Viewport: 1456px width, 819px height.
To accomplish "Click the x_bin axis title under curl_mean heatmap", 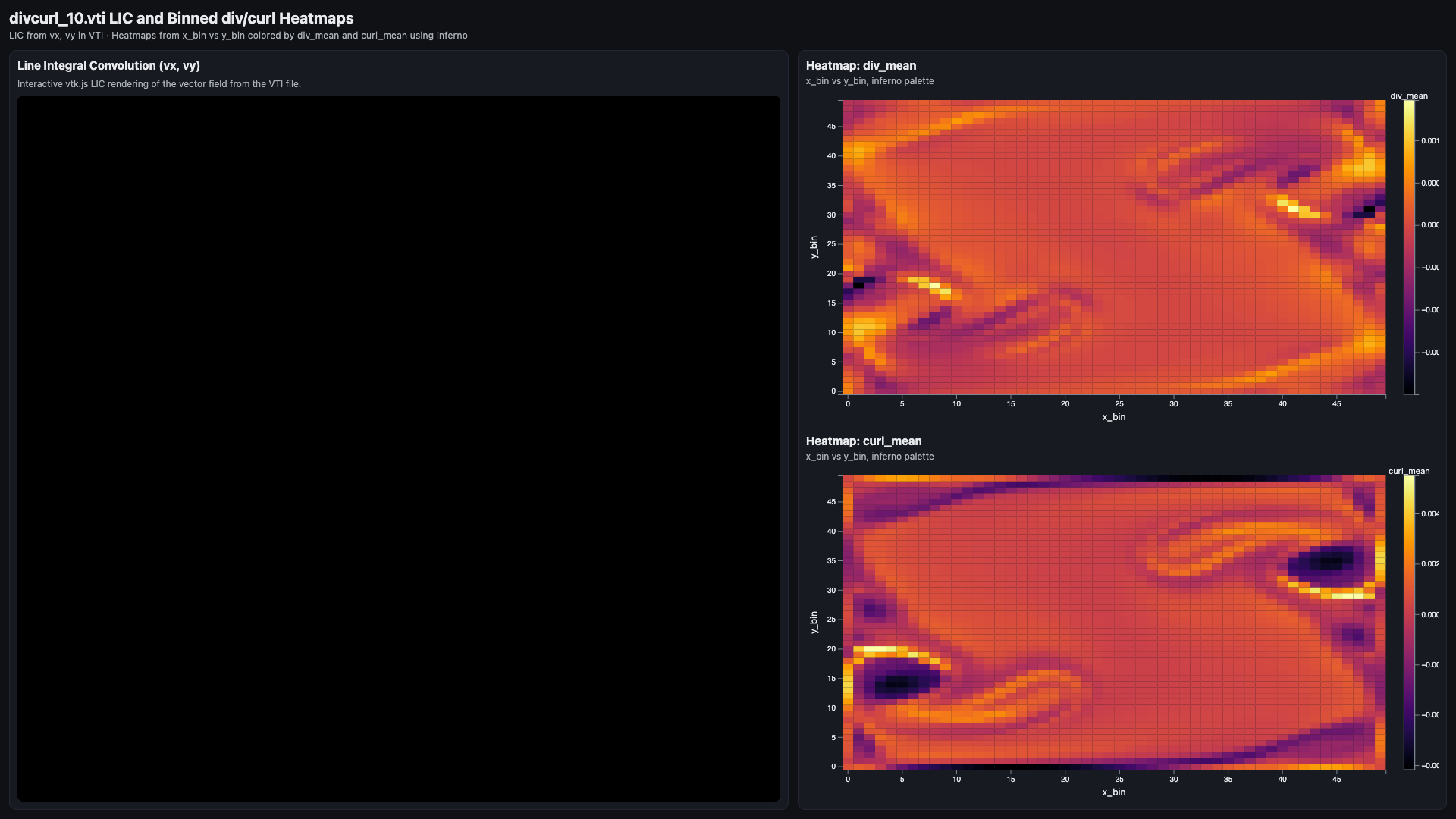I will coord(1113,792).
